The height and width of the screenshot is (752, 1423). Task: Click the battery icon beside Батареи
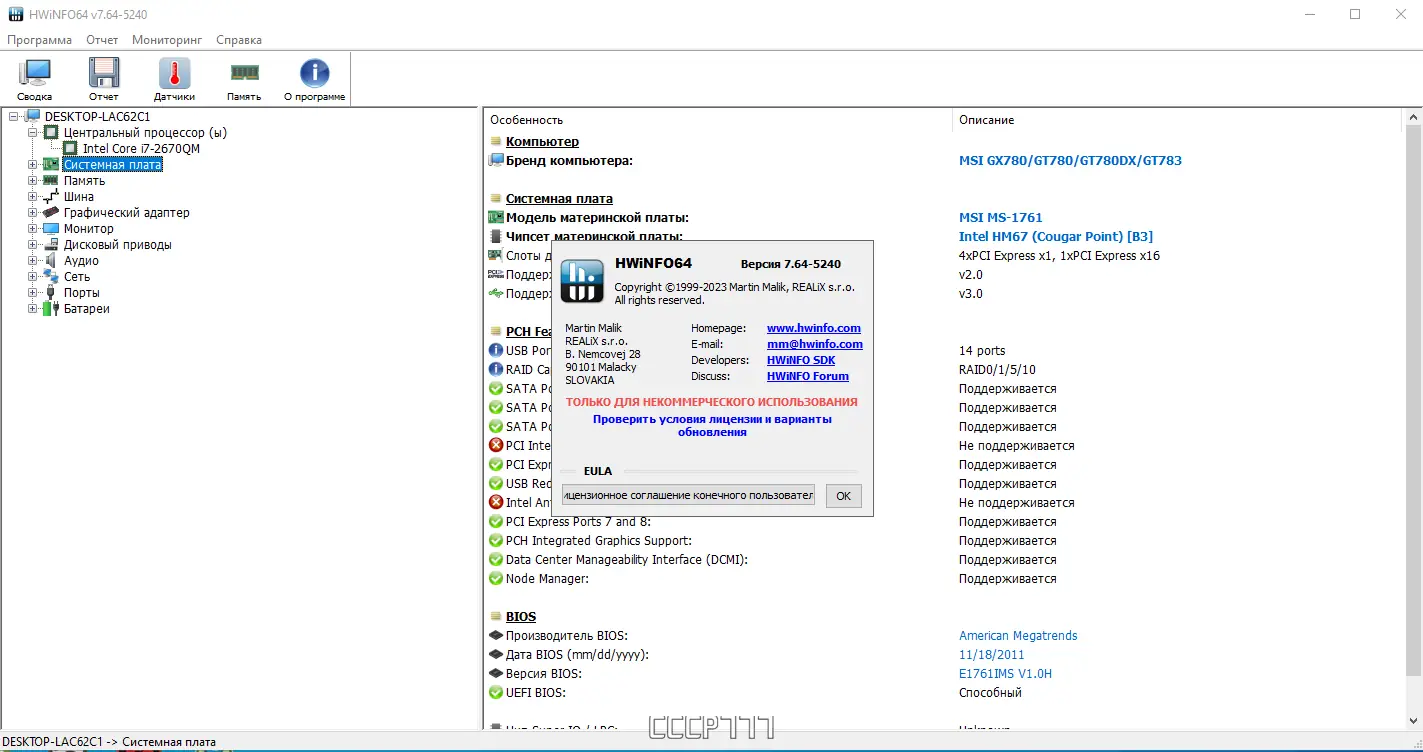(51, 309)
